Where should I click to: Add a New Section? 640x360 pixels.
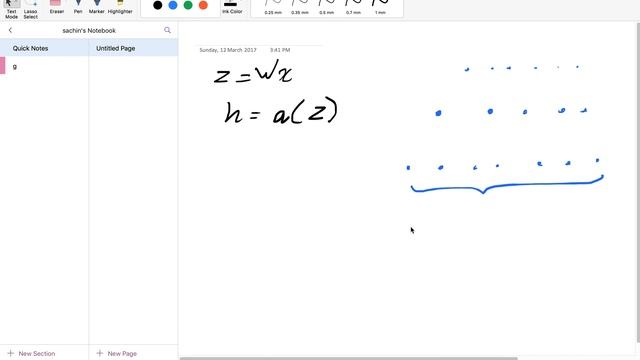31,353
